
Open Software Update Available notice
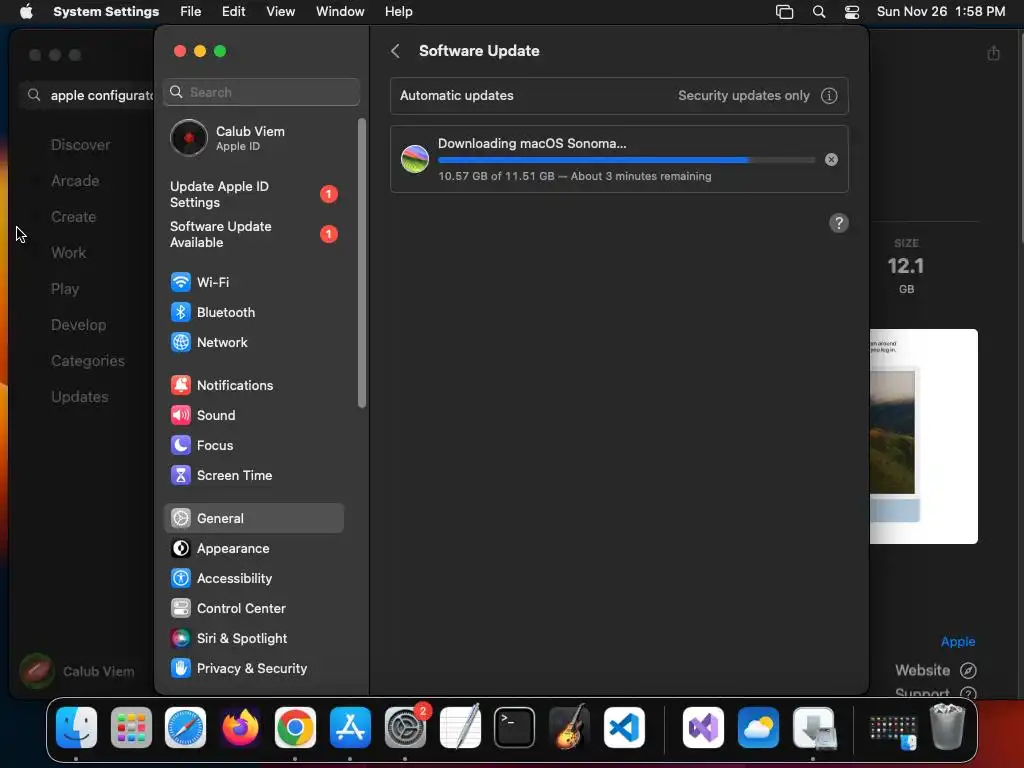pos(253,234)
